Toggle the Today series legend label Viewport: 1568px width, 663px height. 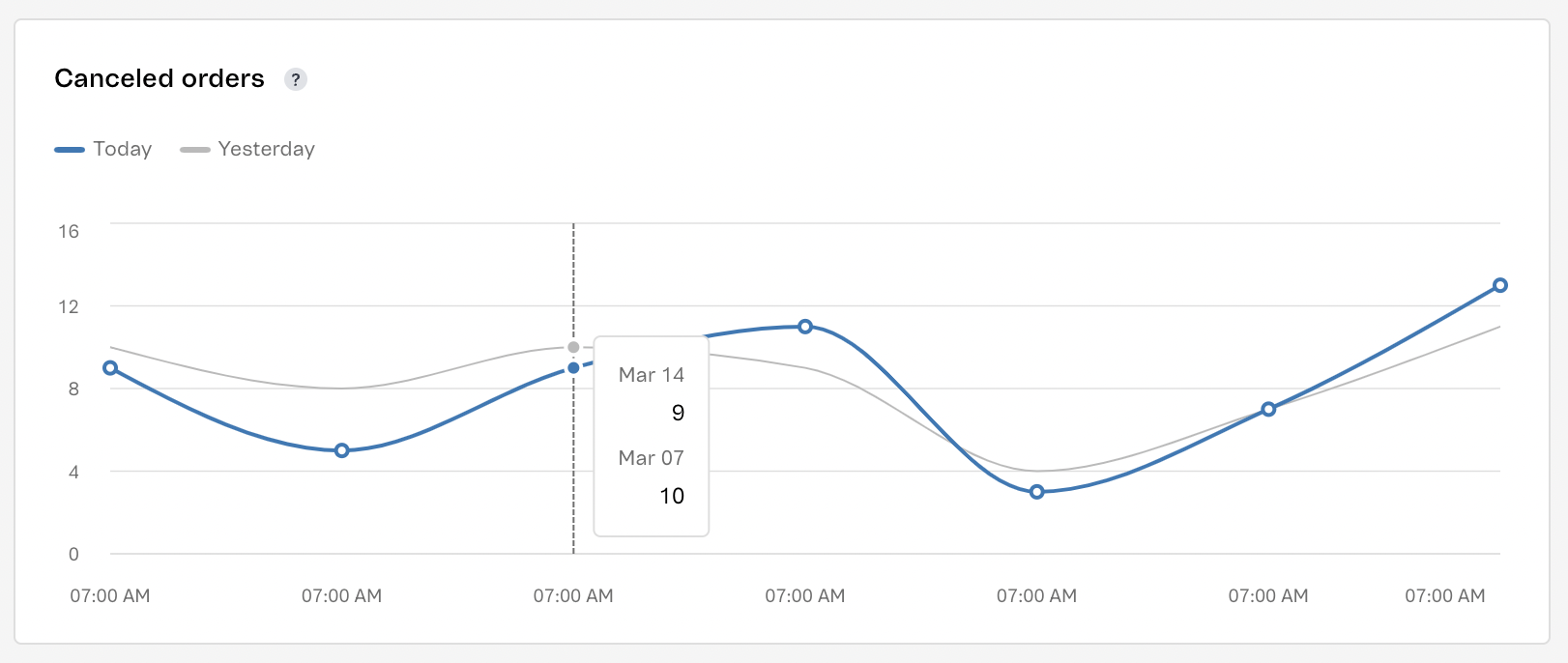[x=123, y=149]
